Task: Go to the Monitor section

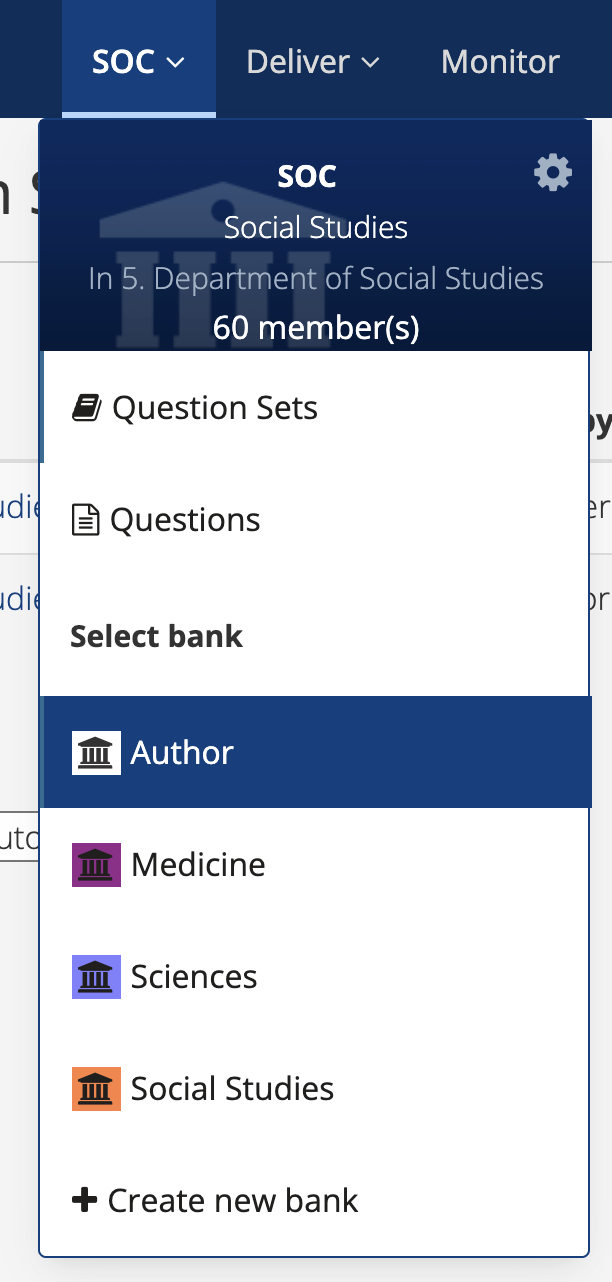Action: 500,61
